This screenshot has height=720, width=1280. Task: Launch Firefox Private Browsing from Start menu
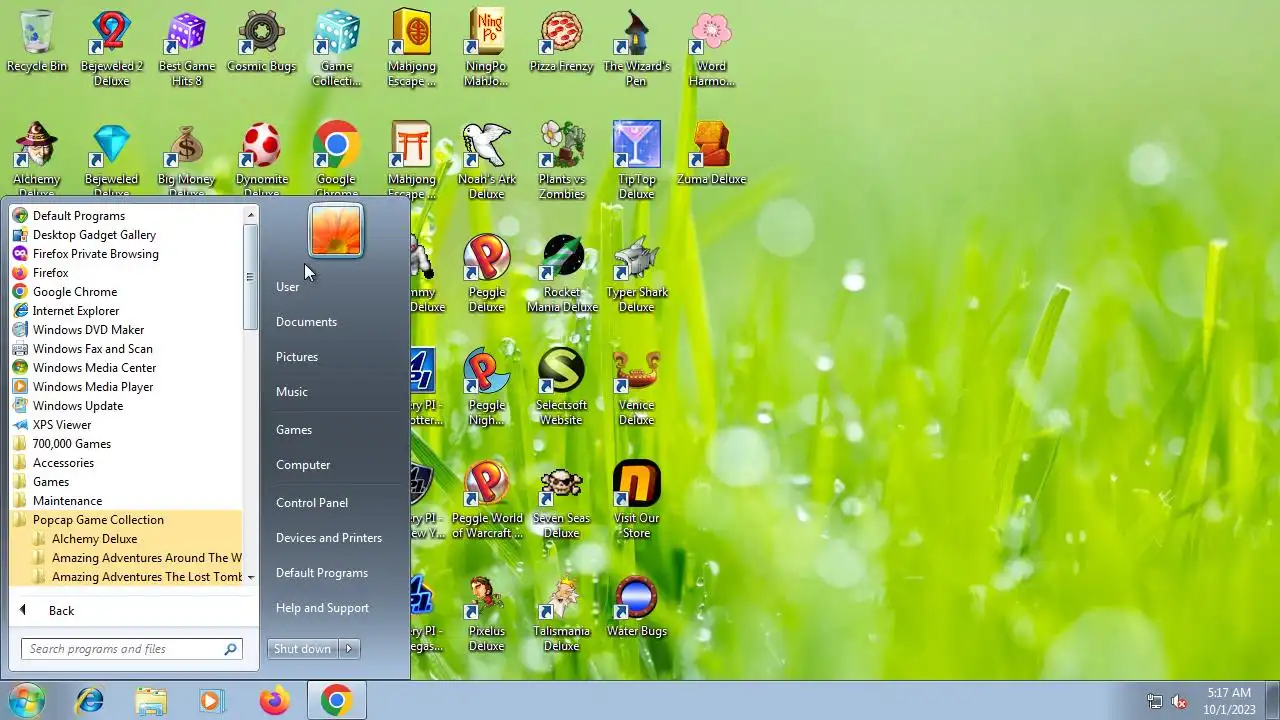pos(126,254)
